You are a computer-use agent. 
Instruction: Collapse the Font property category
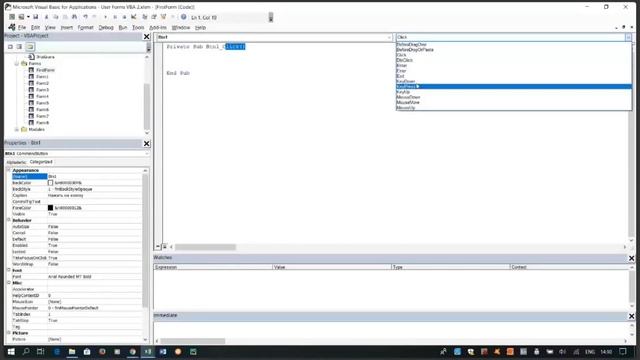(x=8, y=270)
